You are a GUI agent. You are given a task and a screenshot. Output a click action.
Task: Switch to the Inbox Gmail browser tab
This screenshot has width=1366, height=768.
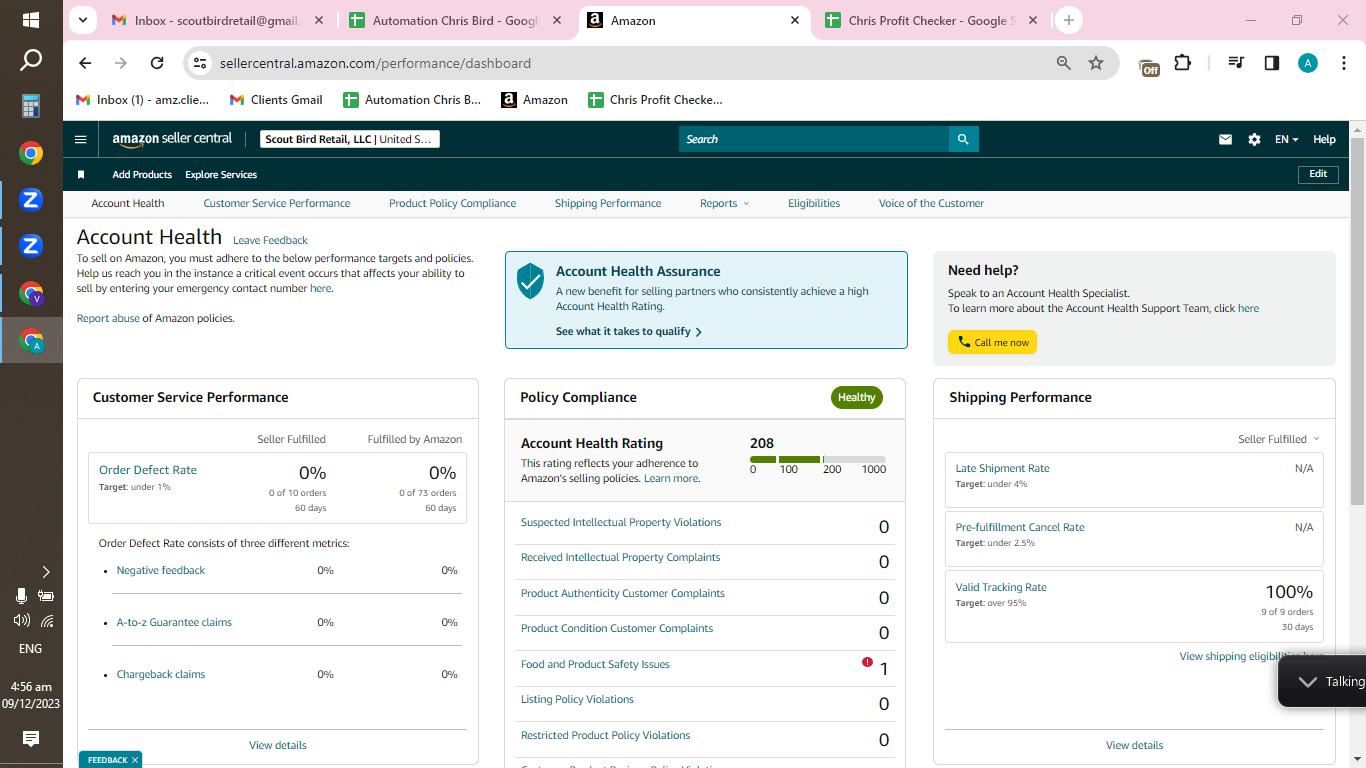pos(217,20)
